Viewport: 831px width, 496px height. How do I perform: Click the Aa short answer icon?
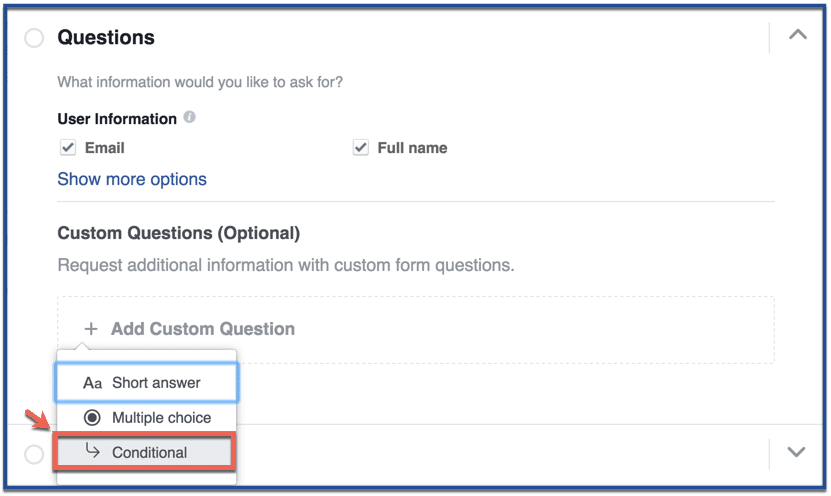point(92,383)
